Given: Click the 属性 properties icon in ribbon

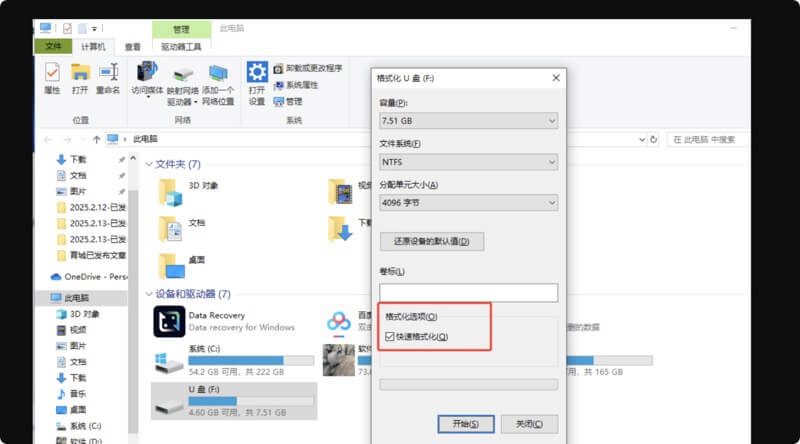Looking at the screenshot, I should tap(52, 73).
